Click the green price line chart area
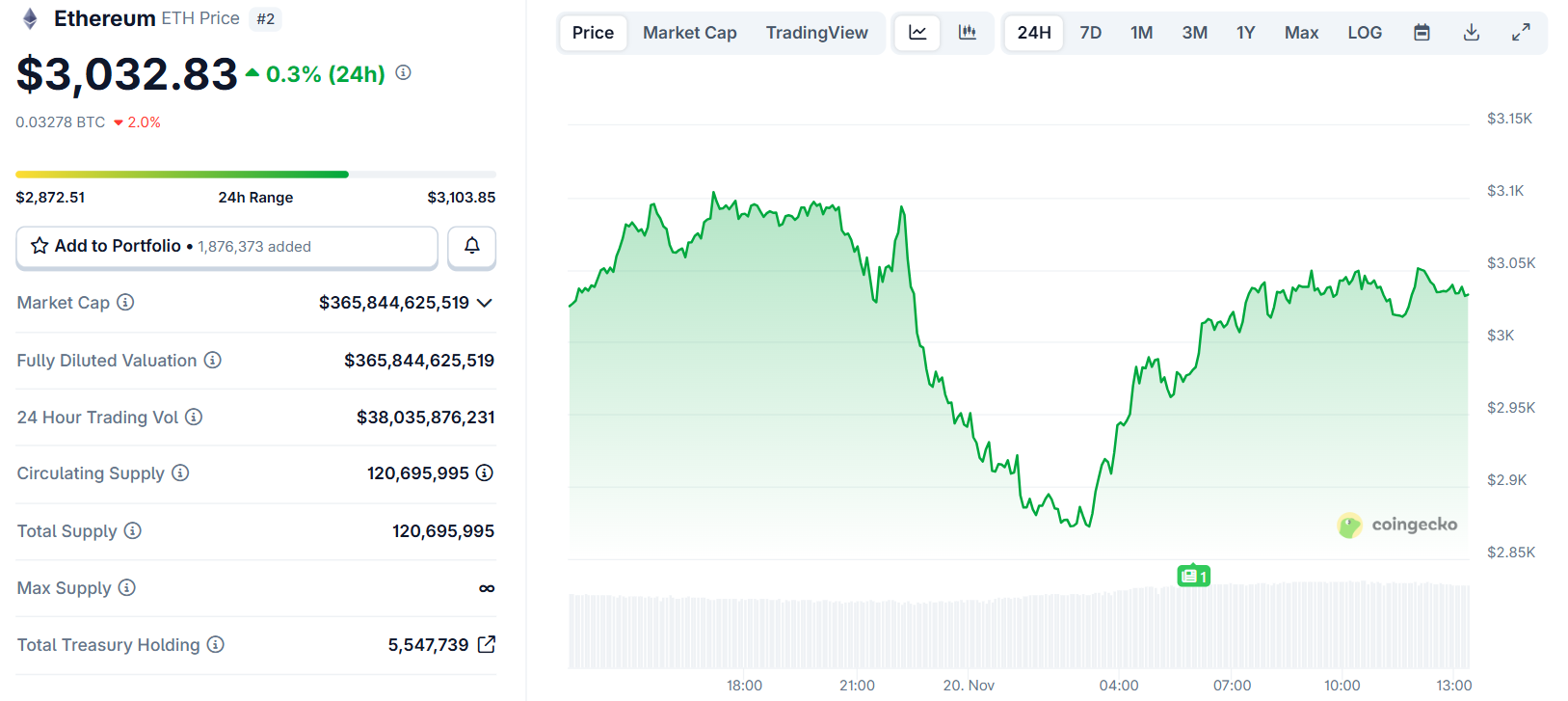 click(x=1019, y=376)
